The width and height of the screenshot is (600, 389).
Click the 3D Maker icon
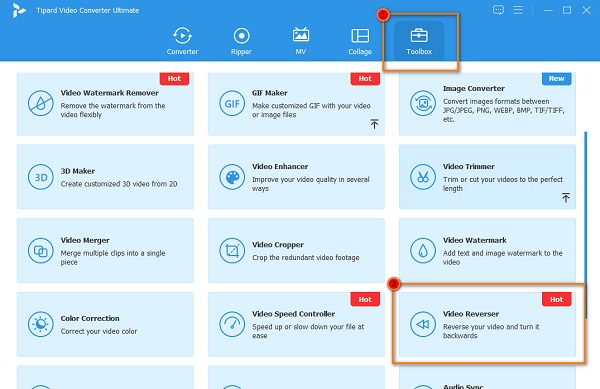tap(41, 177)
